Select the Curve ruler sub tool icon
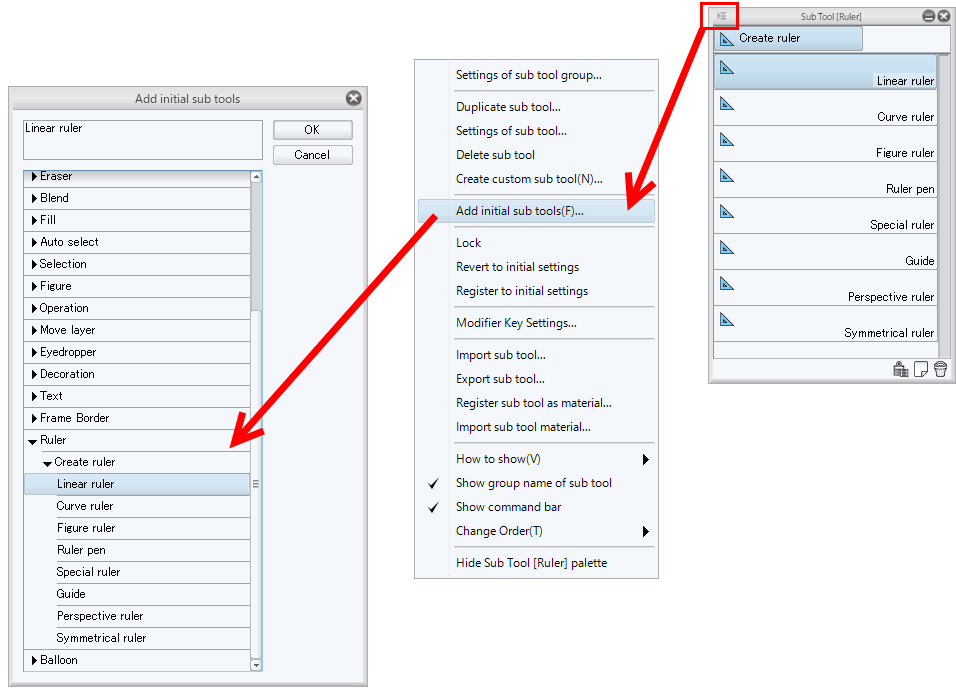 point(727,104)
